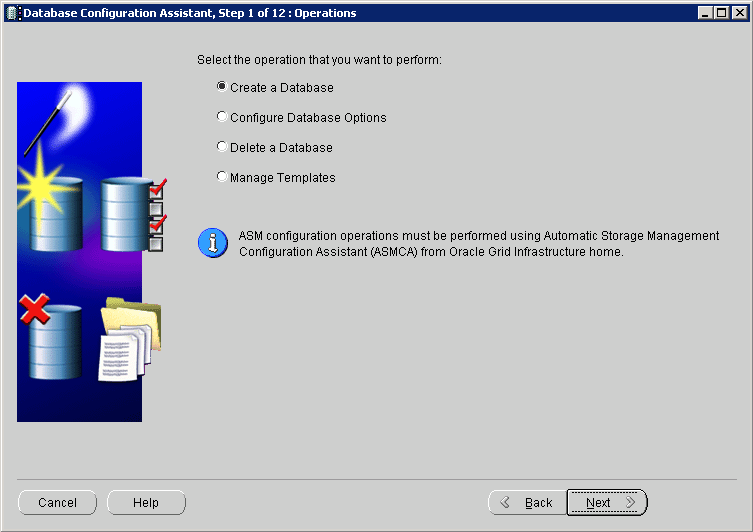Image resolution: width=753 pixels, height=532 pixels.
Task: Proceed with the Next button
Action: coord(607,502)
